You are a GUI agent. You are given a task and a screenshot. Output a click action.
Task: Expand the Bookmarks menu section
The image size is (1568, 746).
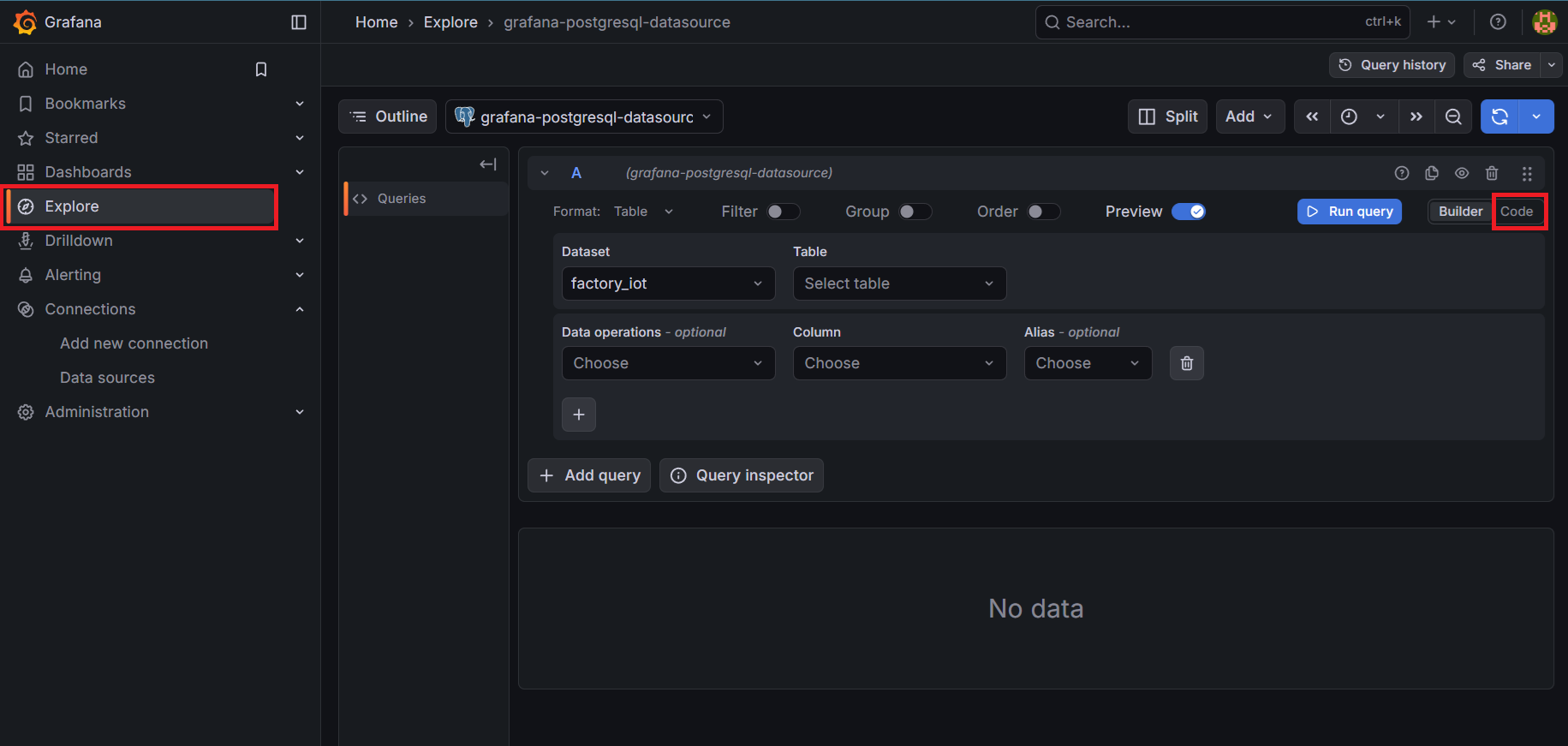coord(300,104)
